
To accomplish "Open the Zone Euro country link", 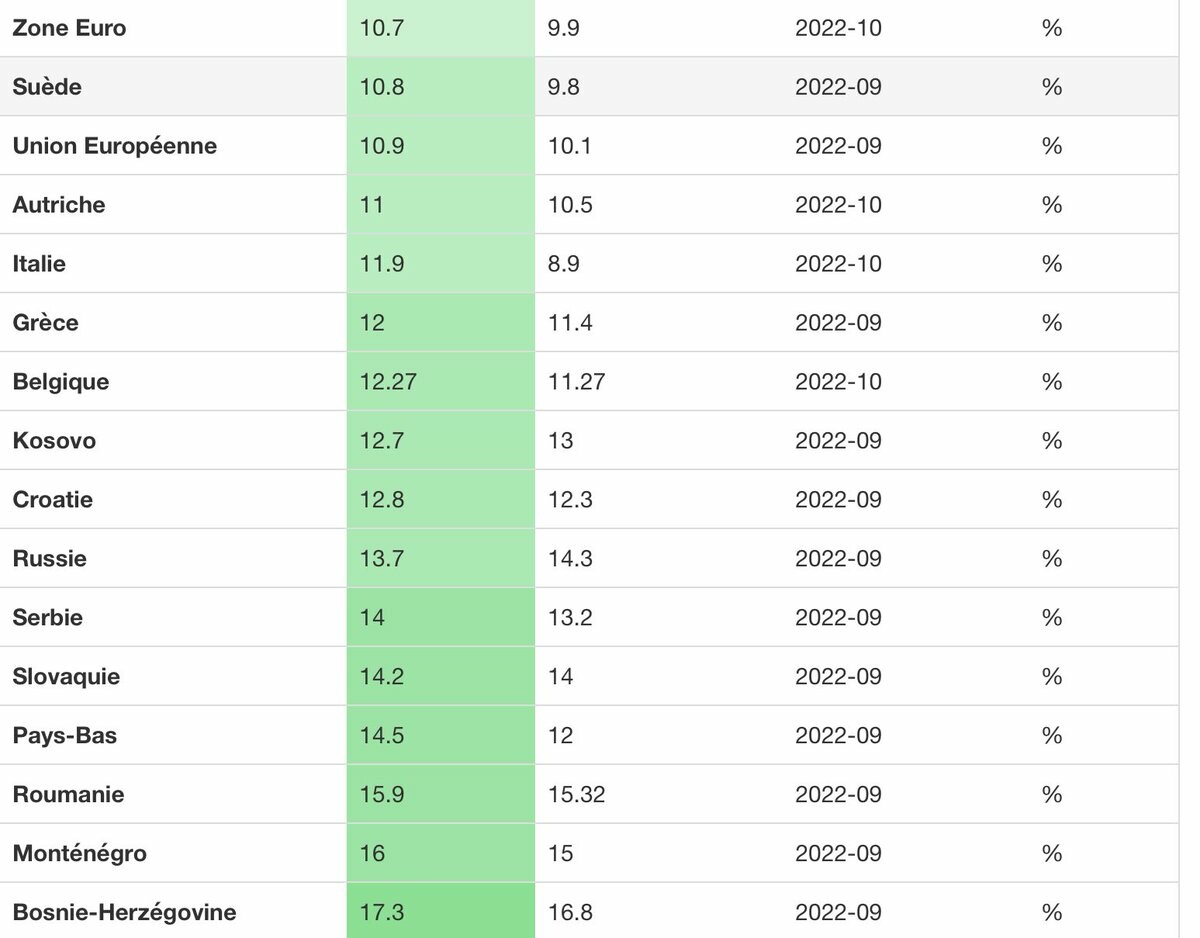I will [x=69, y=28].
